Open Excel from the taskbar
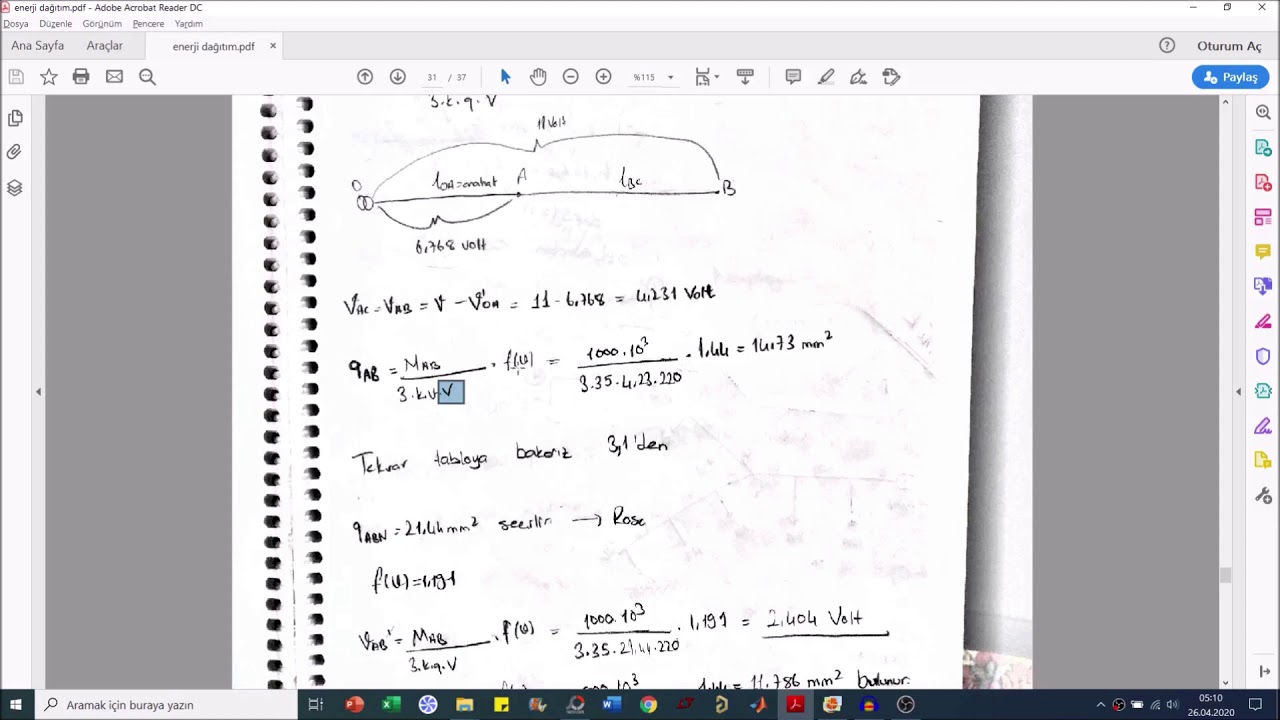 tap(391, 705)
